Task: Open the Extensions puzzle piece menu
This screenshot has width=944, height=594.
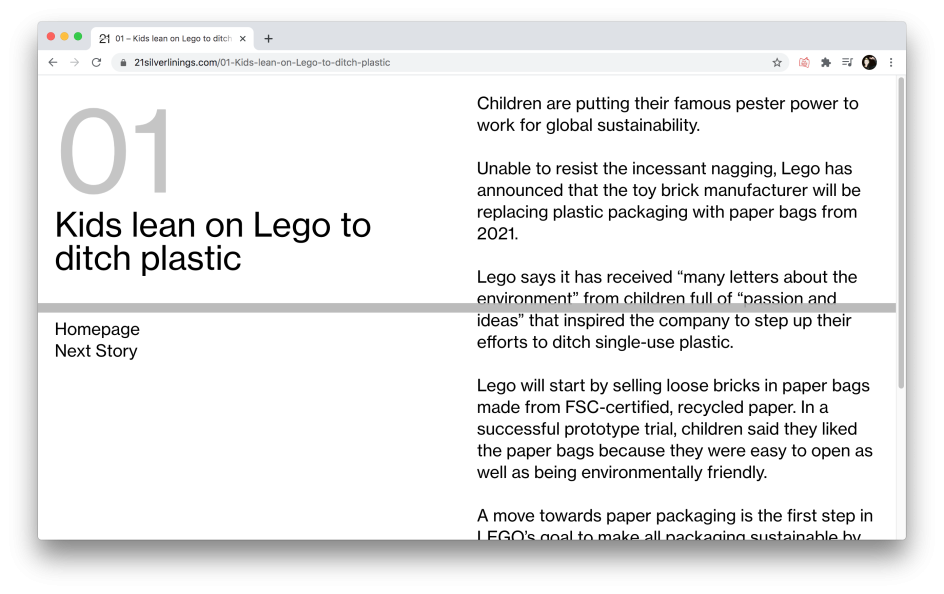Action: [x=826, y=62]
